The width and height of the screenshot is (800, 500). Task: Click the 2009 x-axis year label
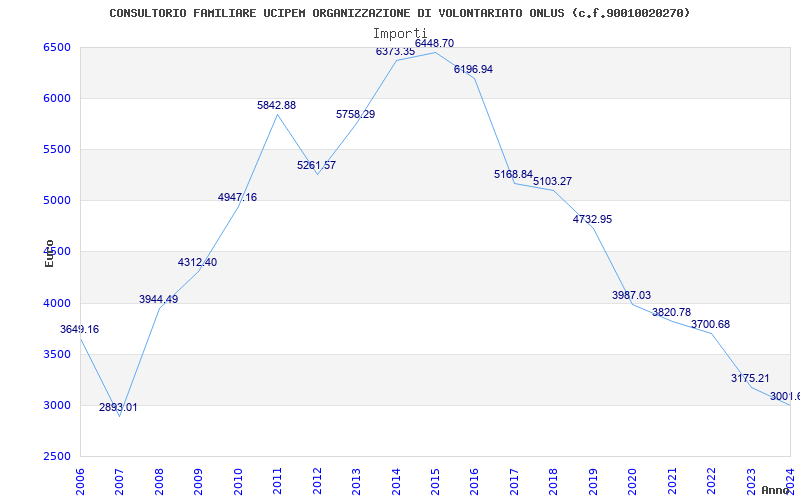[198, 481]
